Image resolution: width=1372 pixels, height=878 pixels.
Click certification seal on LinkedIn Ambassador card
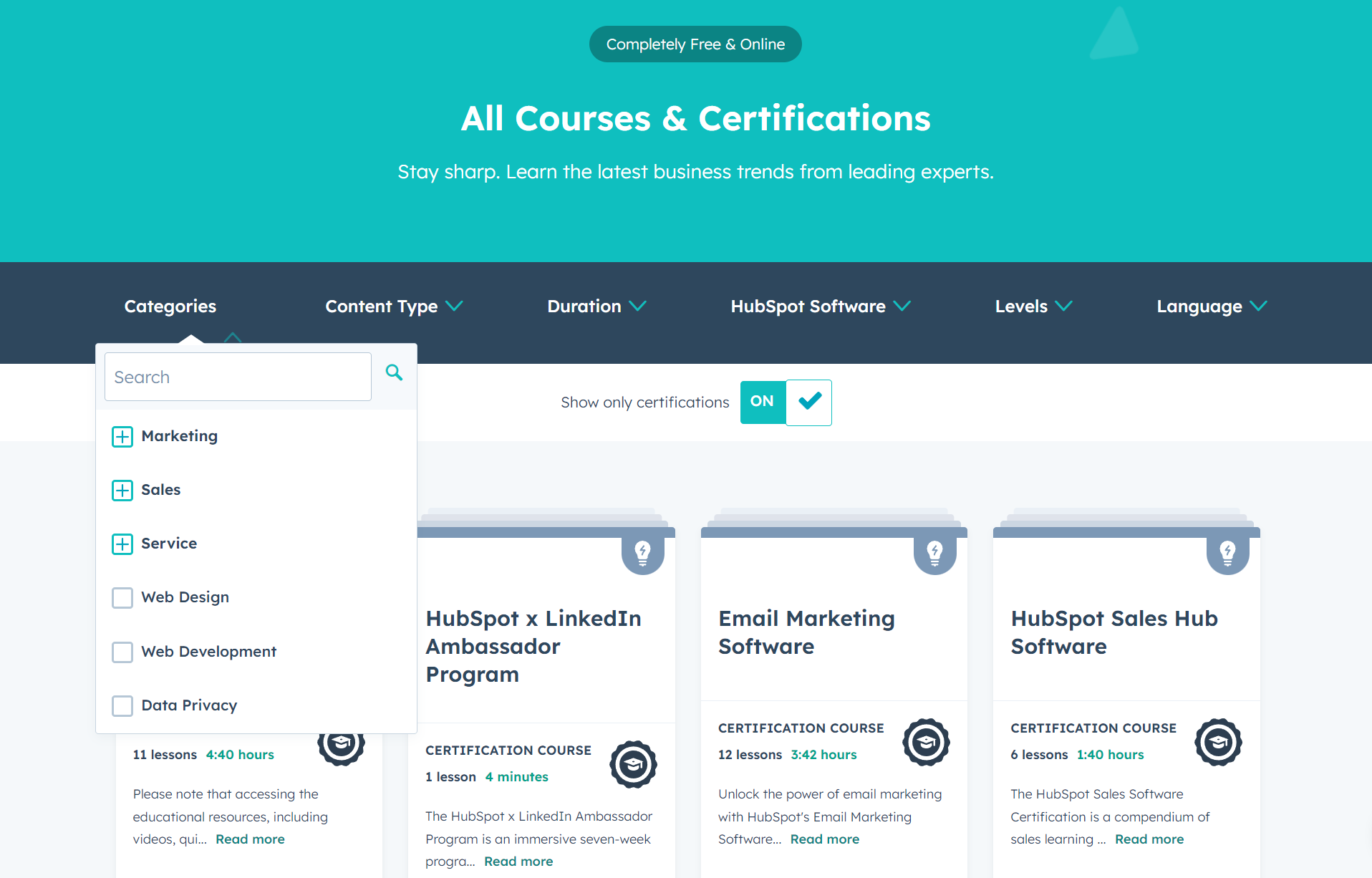(x=633, y=765)
